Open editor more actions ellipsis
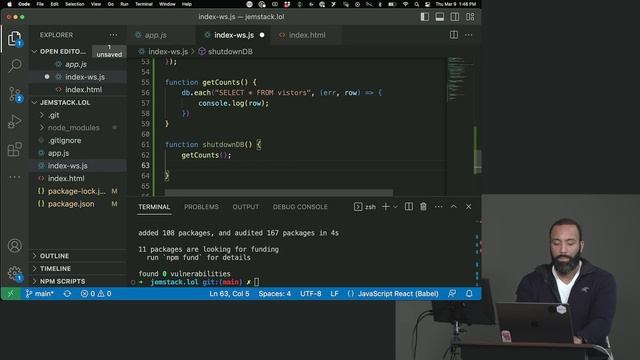This screenshot has width=640, height=360. pyautogui.click(x=469, y=35)
